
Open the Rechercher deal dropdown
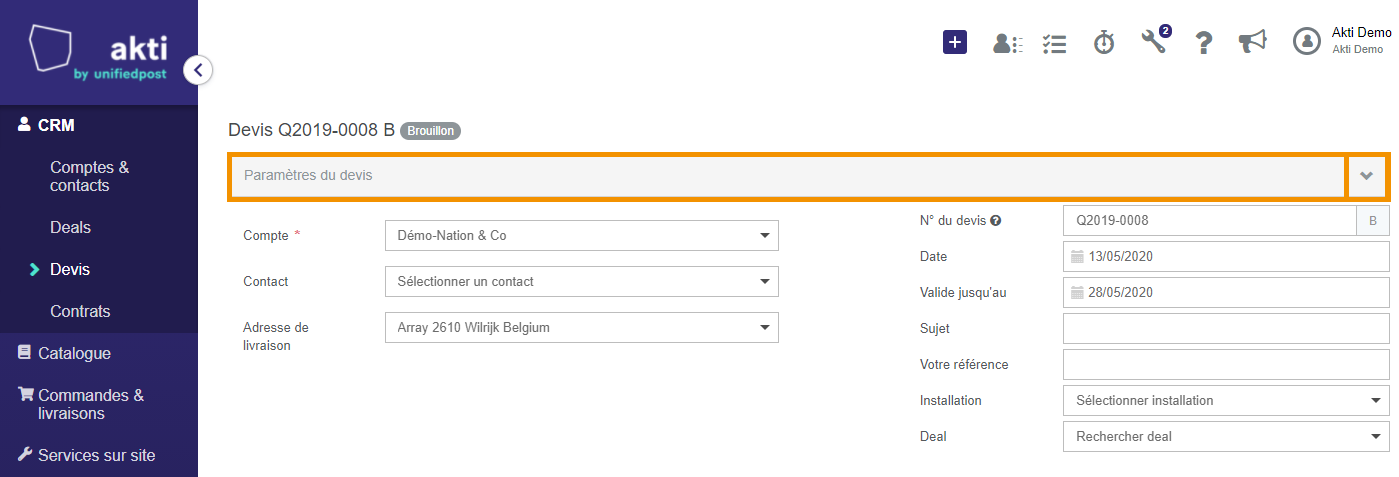[1226, 437]
